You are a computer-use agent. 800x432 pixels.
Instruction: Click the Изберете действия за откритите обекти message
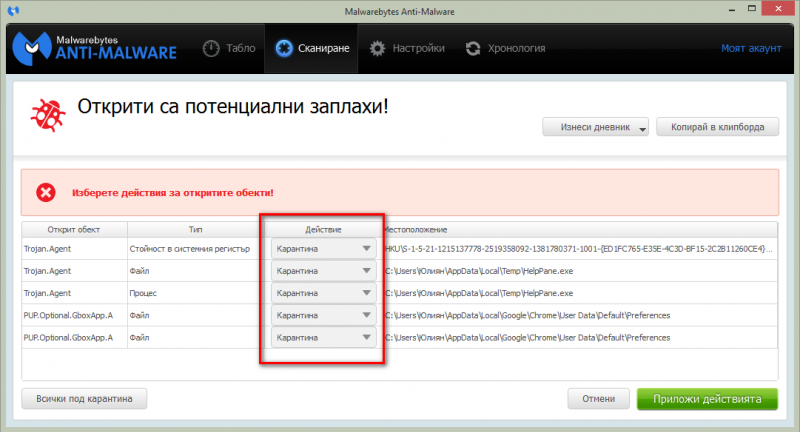pyautogui.click(x=172, y=193)
